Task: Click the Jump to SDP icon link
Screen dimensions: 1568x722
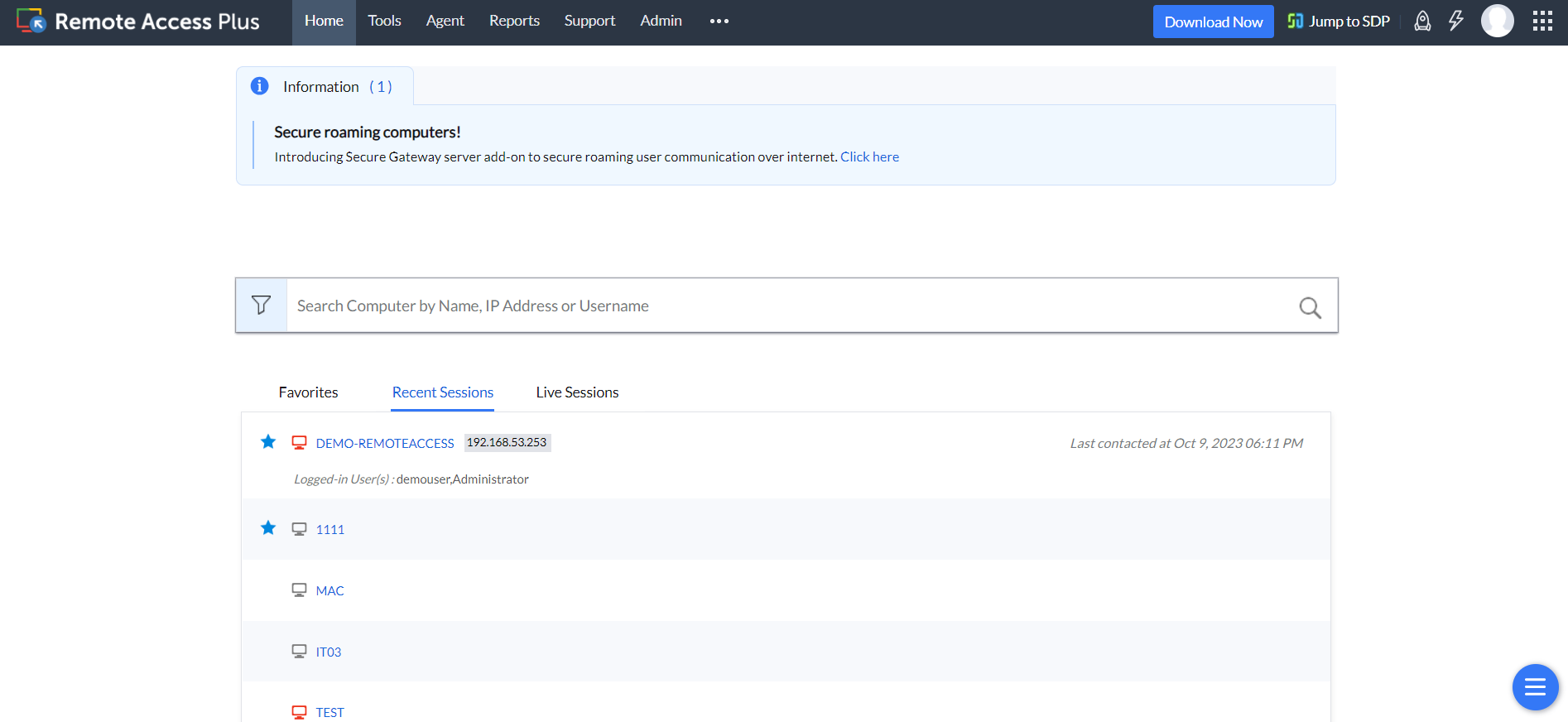Action: (x=1339, y=22)
